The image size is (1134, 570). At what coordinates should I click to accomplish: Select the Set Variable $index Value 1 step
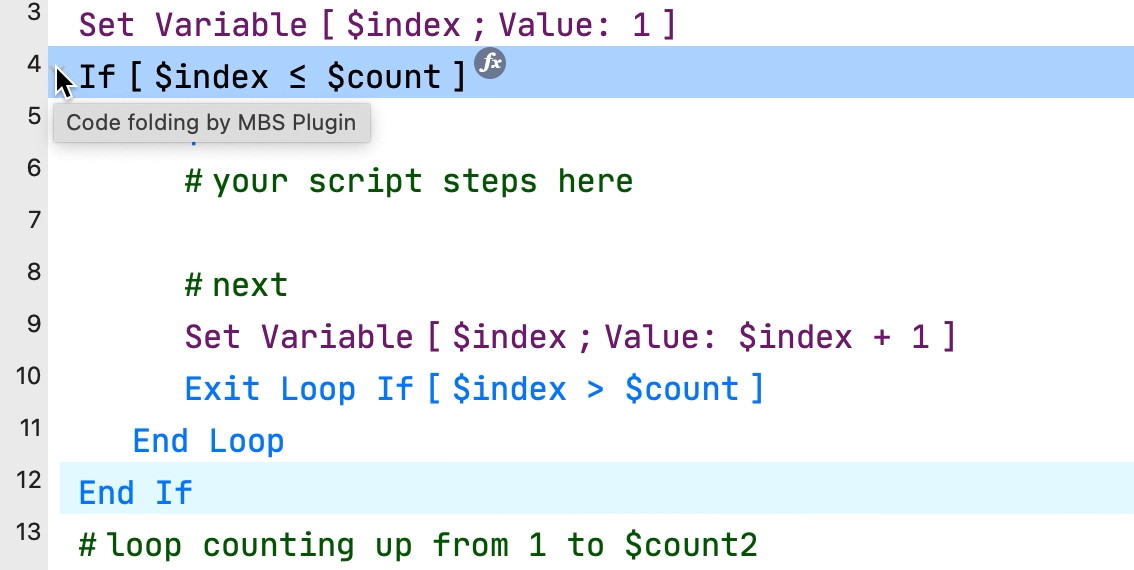tap(376, 25)
